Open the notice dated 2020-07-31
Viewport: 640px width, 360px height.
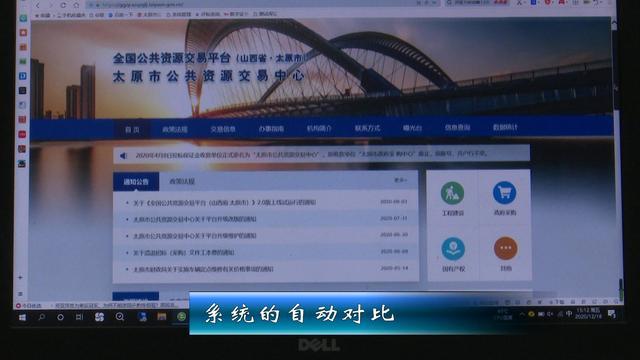[195, 219]
